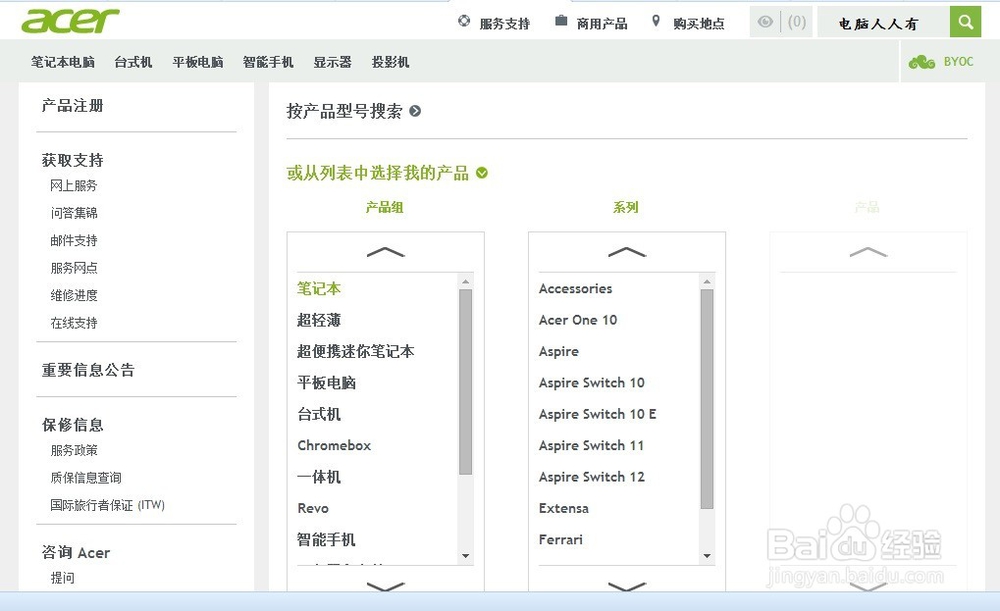This screenshot has height=611, width=1000.
Task: Open the 服务支持 link
Action: (x=504, y=24)
